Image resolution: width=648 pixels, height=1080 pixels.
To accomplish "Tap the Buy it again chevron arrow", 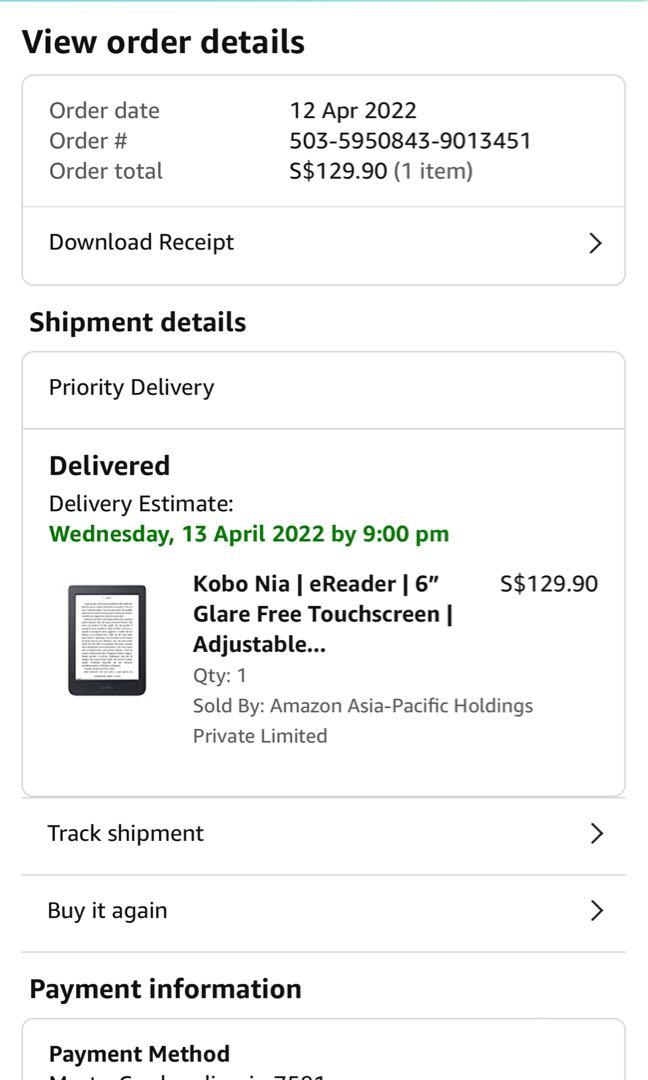I will click(596, 910).
